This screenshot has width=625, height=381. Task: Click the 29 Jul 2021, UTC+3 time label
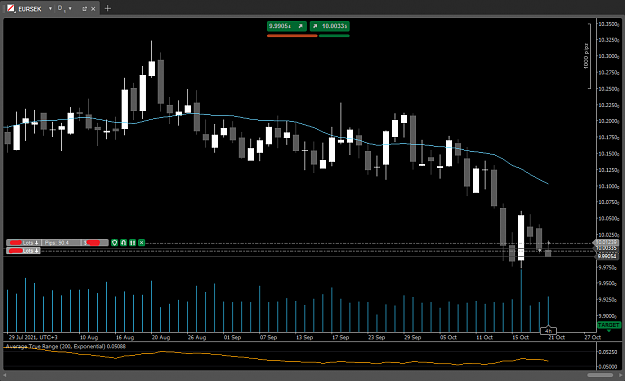(x=33, y=337)
